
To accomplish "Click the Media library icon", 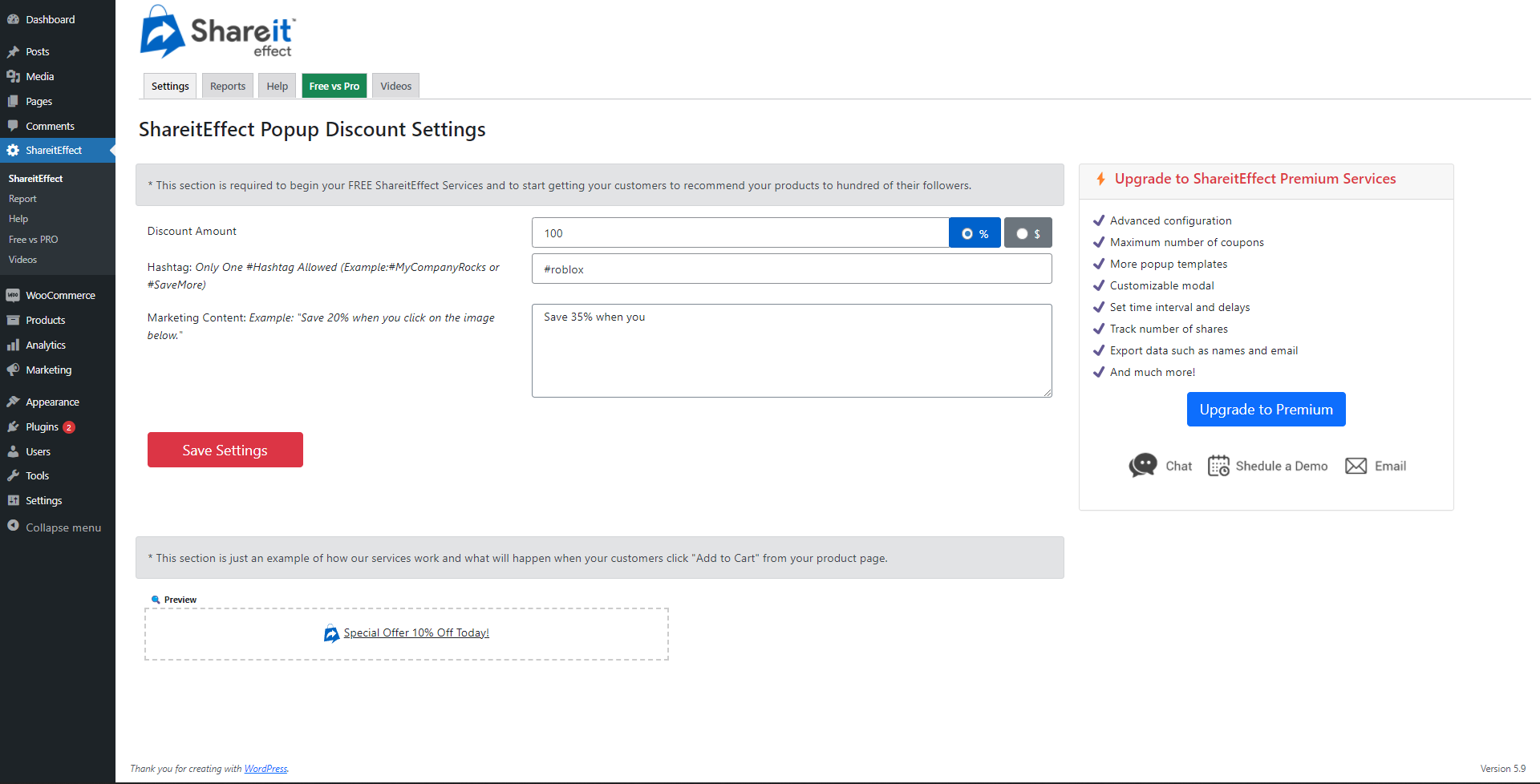I will point(13,76).
